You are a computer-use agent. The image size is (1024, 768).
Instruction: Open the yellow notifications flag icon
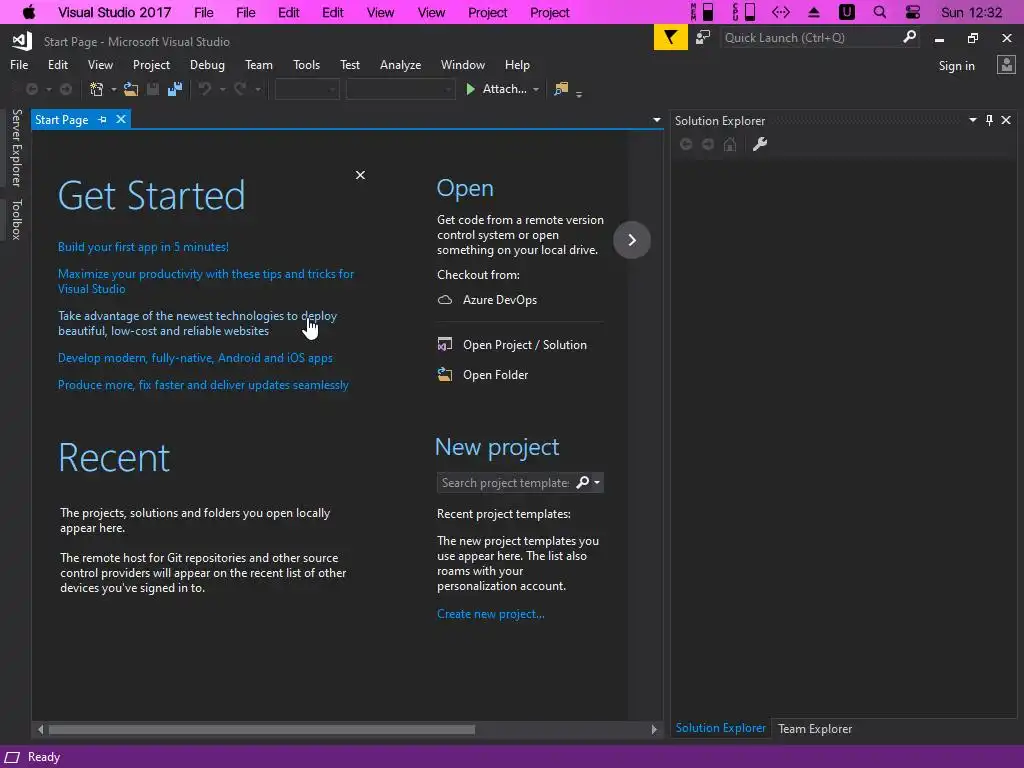(x=671, y=38)
